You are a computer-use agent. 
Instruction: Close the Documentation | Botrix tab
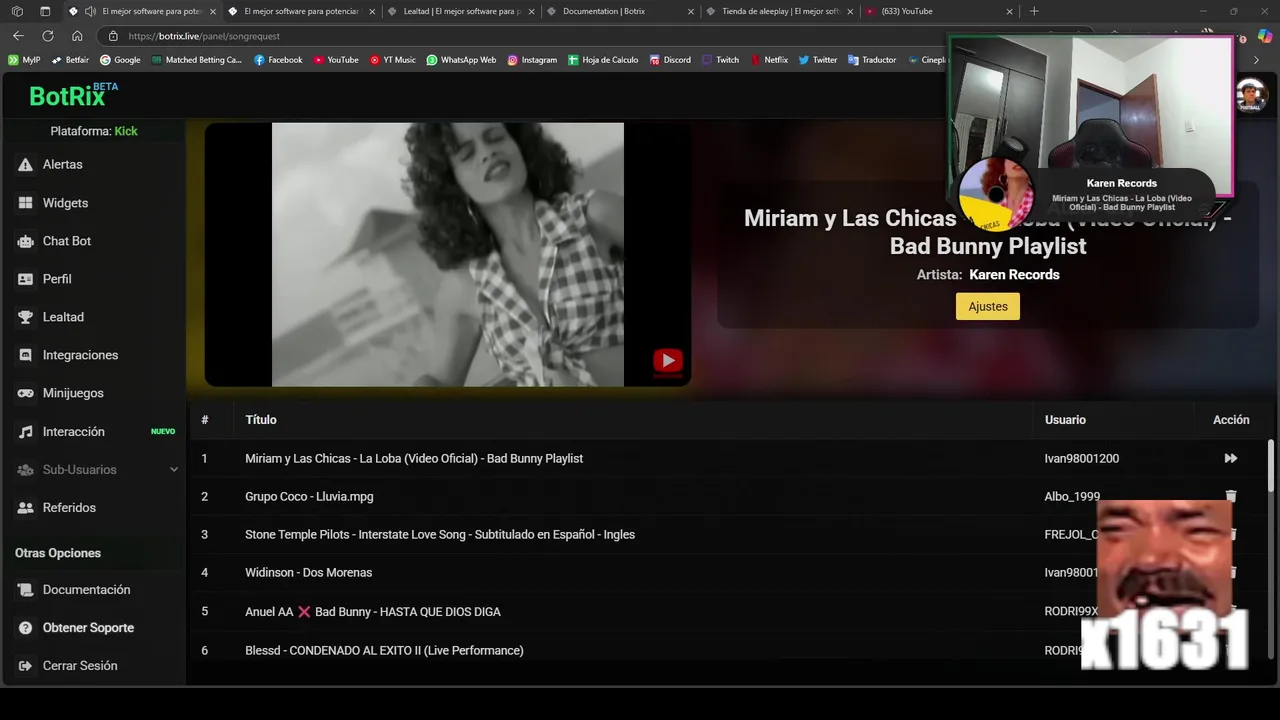pyautogui.click(x=690, y=11)
